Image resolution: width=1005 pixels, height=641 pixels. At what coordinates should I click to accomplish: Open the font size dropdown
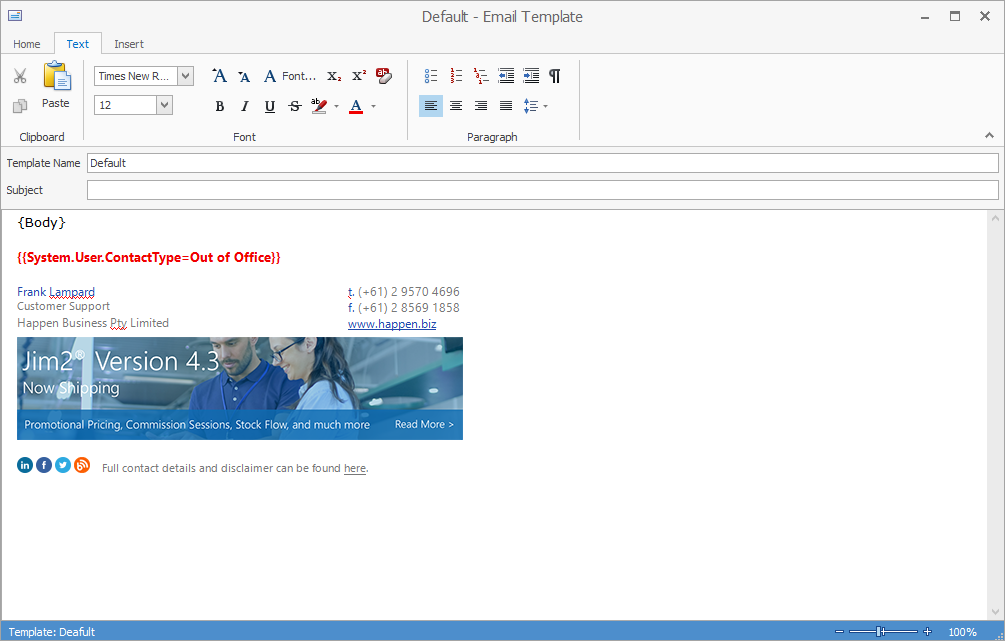(164, 104)
